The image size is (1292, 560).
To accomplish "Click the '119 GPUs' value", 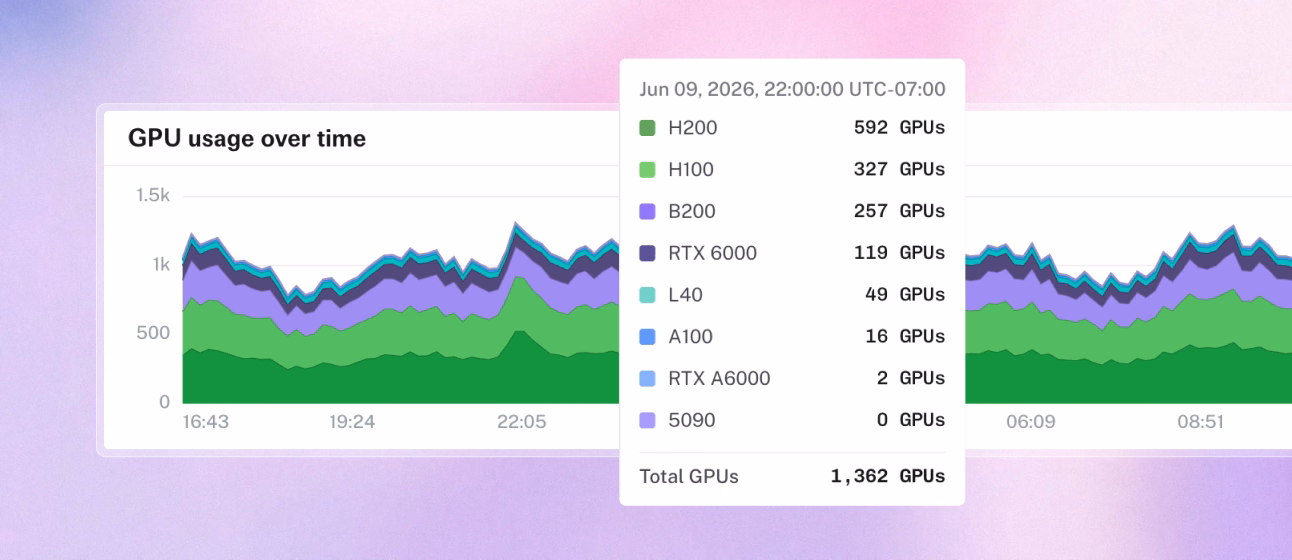I will coord(899,253).
